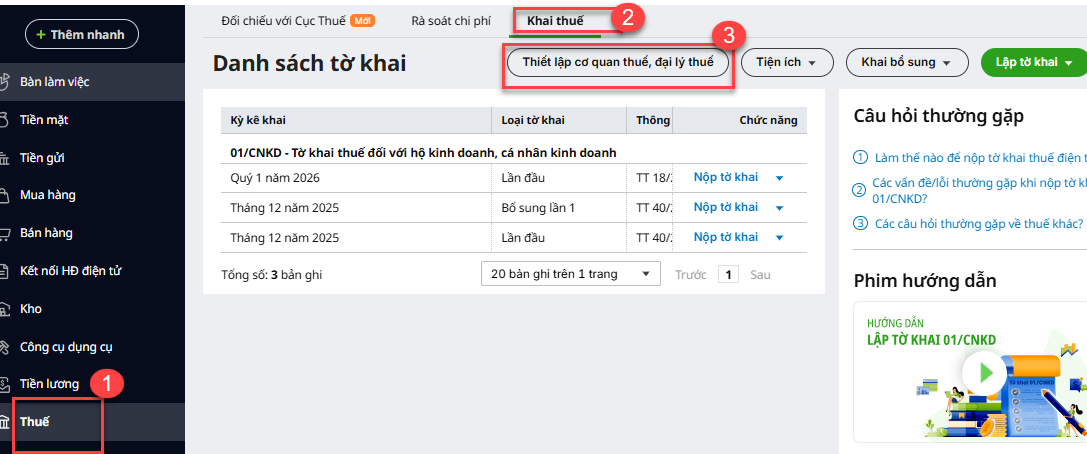Open Mua hàng sidebar section
The height and width of the screenshot is (454, 1087).
pos(47,195)
